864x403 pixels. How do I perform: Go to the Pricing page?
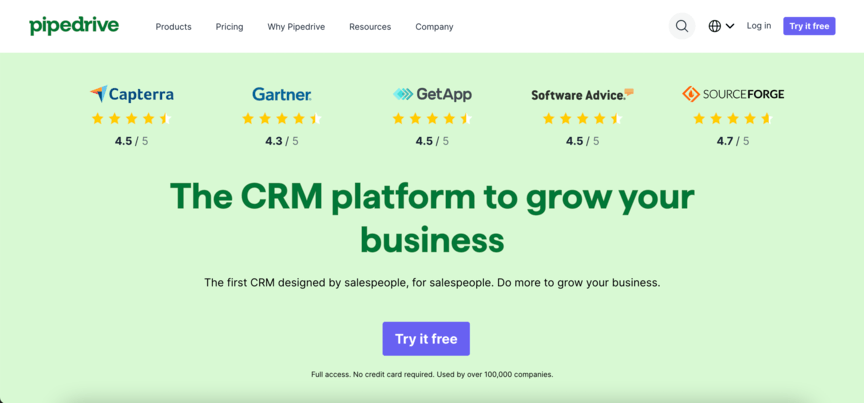pos(229,26)
